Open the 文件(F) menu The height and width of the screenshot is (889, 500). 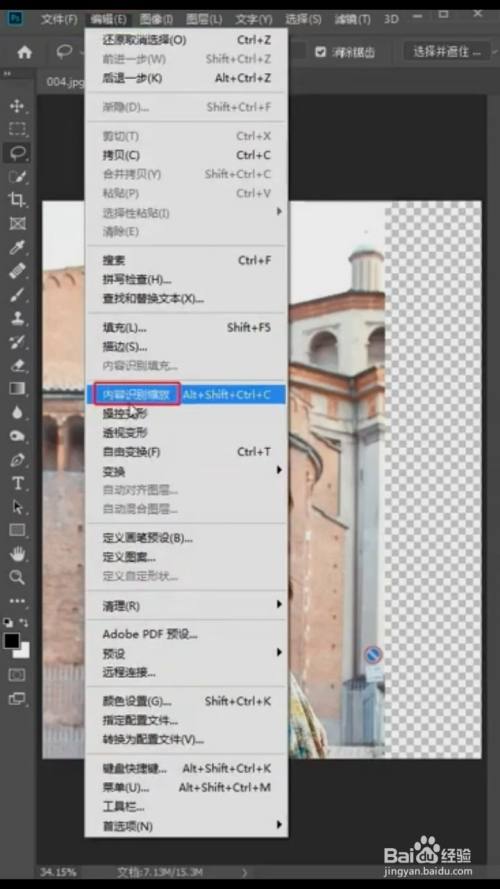coord(59,19)
